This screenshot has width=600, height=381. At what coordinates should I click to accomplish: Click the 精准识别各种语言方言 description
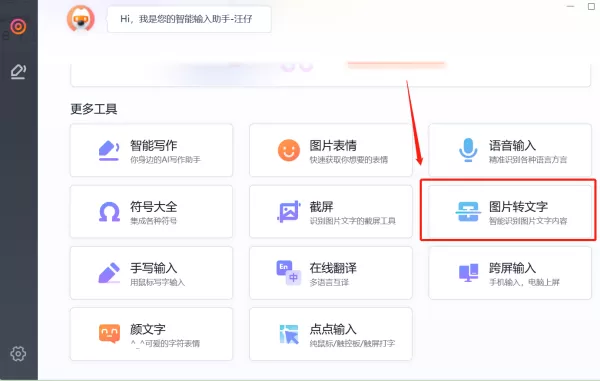coord(528,160)
